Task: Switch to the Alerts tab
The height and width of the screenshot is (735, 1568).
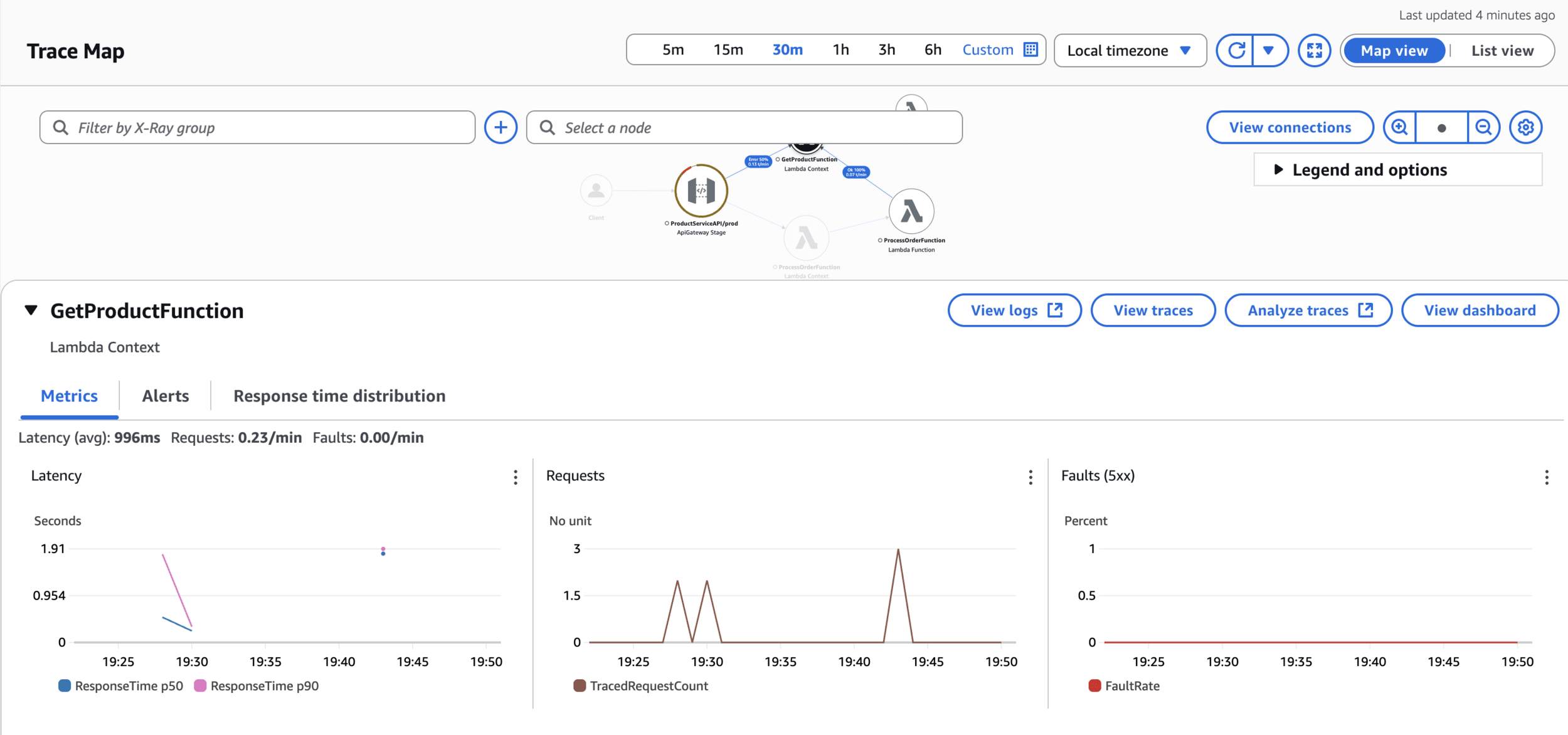Action: point(166,396)
